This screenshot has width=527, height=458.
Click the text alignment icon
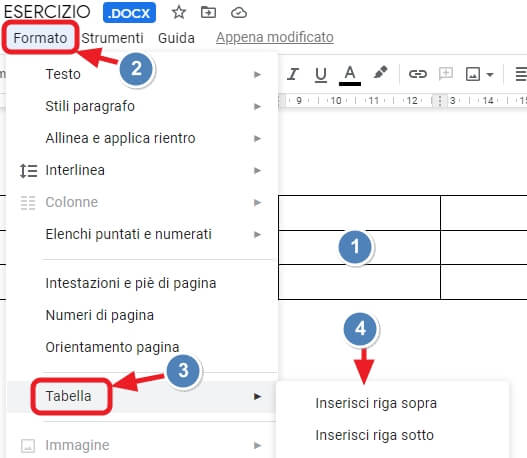click(x=521, y=74)
